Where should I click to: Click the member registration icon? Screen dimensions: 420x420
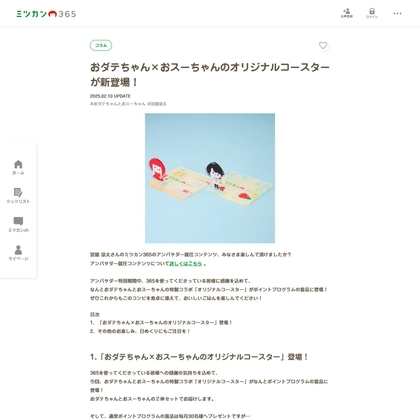tap(347, 13)
